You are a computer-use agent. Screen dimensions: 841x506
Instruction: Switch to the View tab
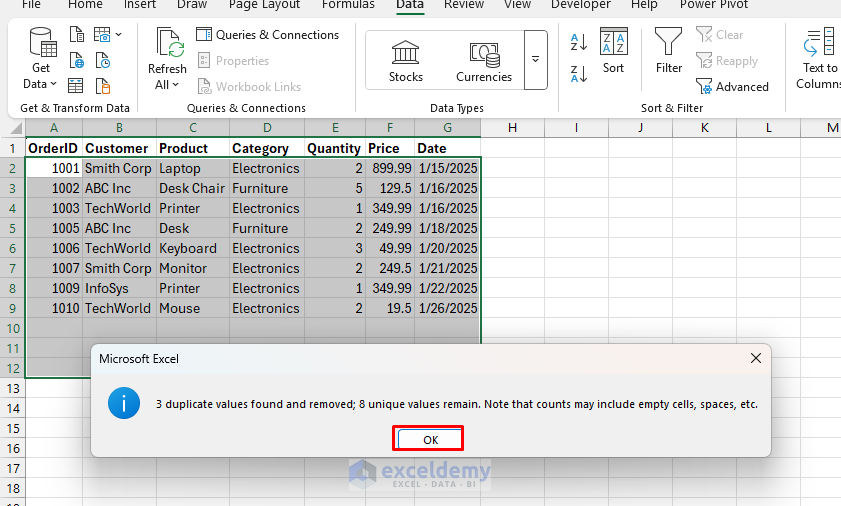click(517, 5)
